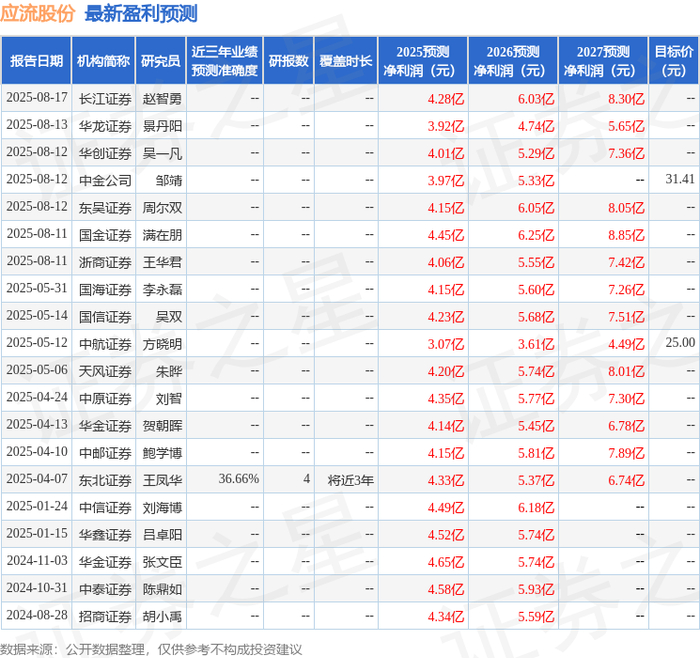Click the 3.92亿 profit value

tap(446, 126)
